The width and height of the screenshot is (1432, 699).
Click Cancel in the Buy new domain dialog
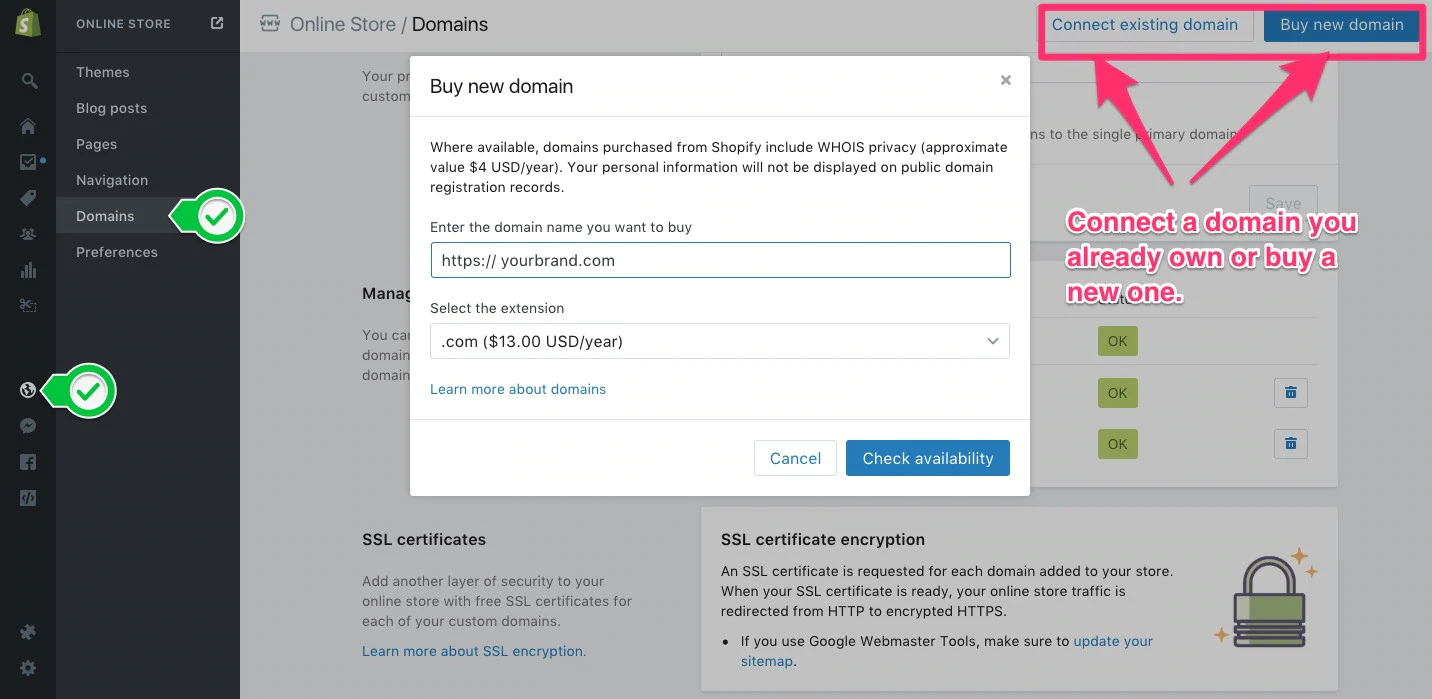[795, 458]
